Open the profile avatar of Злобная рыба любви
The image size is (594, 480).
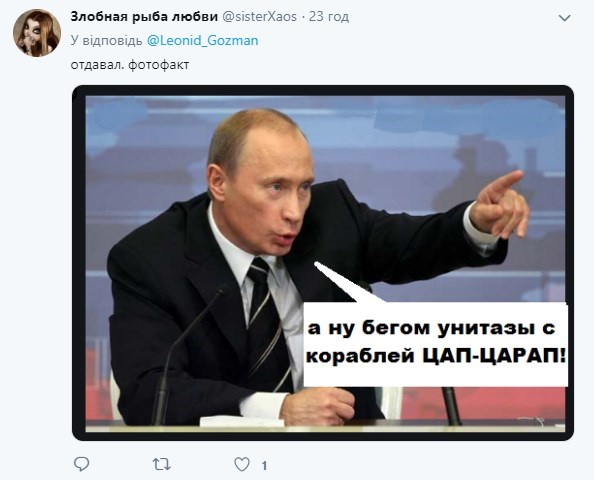tap(37, 33)
